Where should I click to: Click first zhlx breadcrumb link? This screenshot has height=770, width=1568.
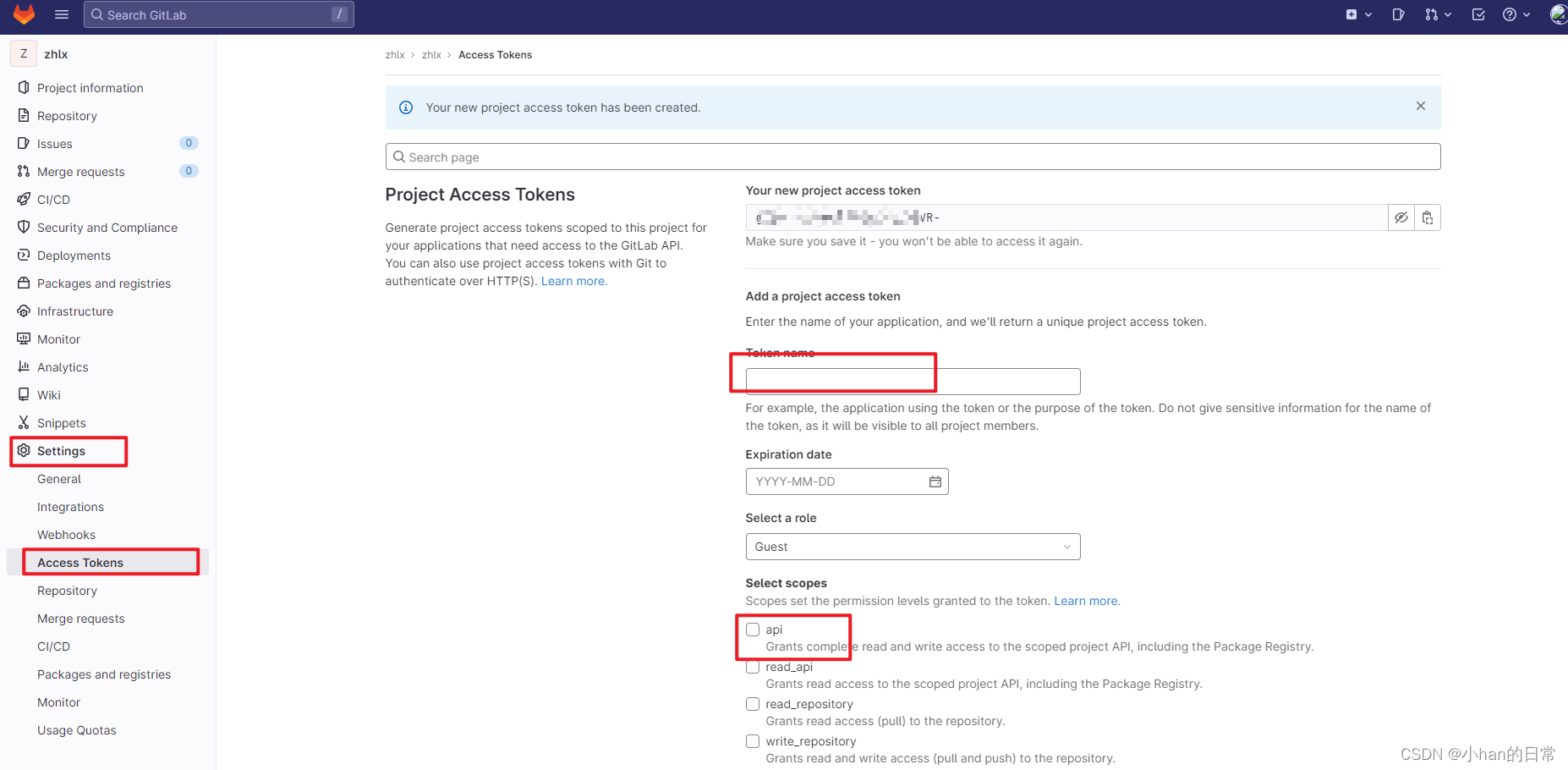(395, 55)
